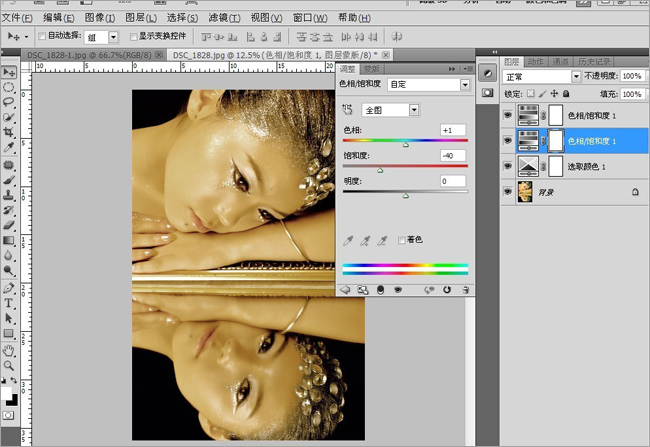Open the 滤镜 menu
Viewport: 650px width, 447px height.
coord(224,18)
